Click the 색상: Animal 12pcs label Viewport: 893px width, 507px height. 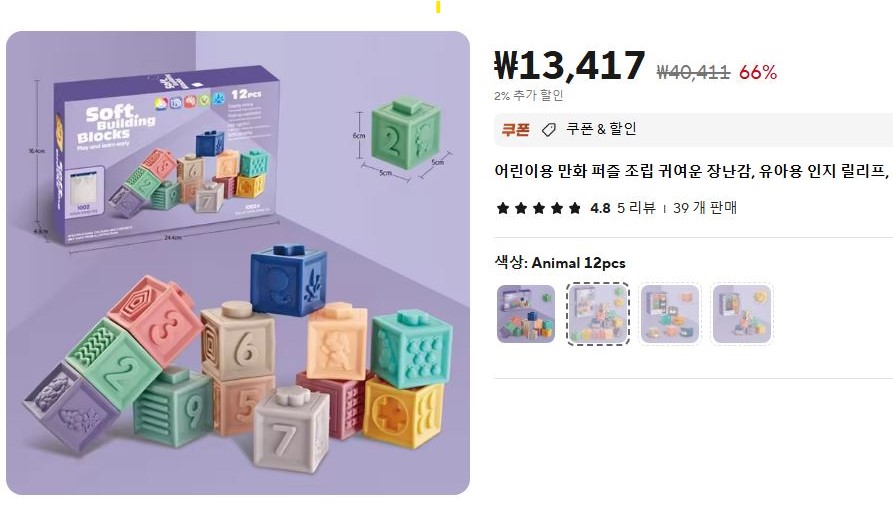[560, 263]
